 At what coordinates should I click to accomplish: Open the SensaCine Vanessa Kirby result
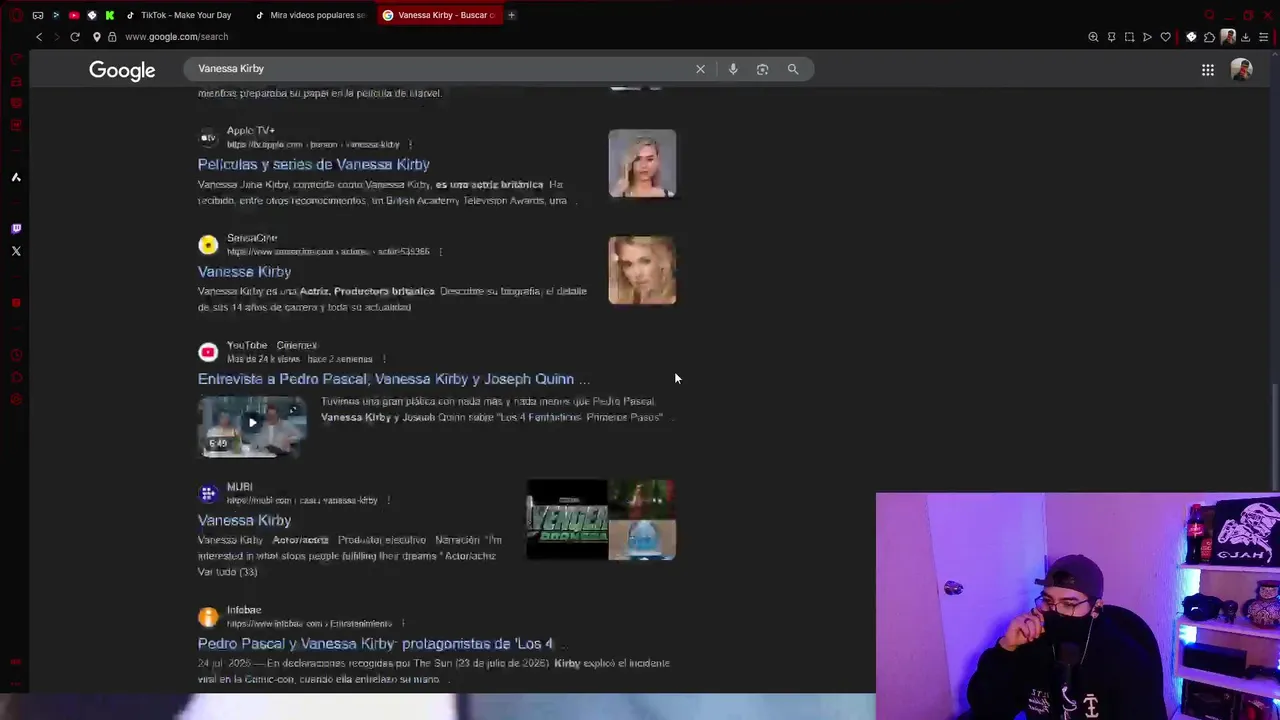click(245, 272)
